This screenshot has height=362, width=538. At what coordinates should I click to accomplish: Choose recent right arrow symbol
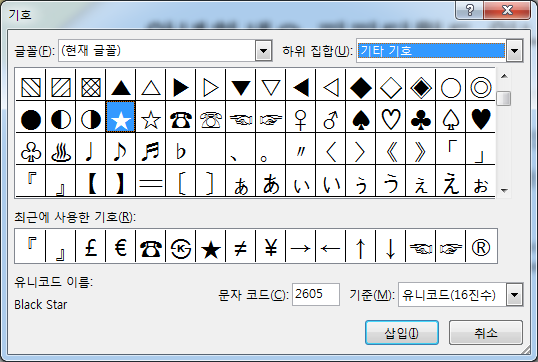point(301,247)
